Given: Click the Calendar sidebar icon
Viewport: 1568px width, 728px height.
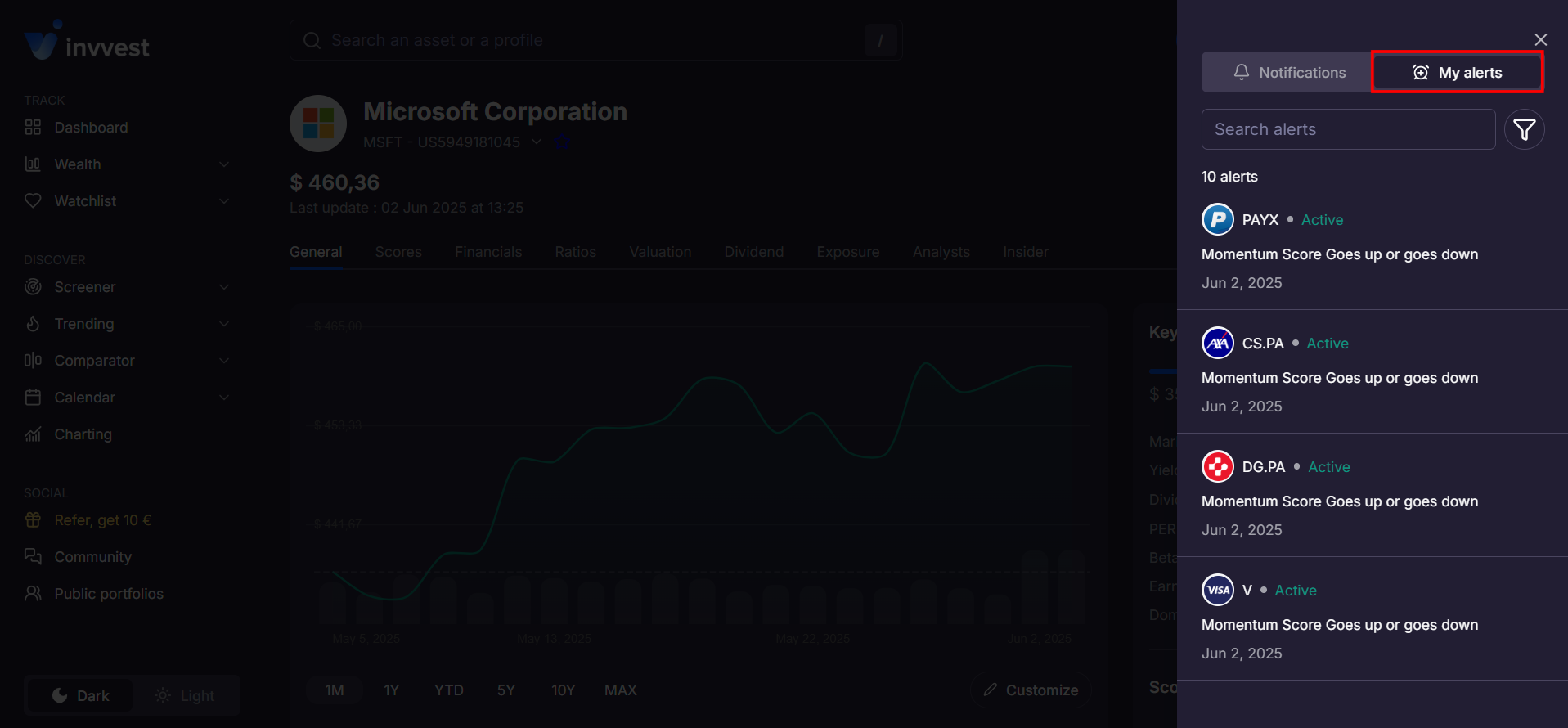Looking at the screenshot, I should (x=33, y=398).
